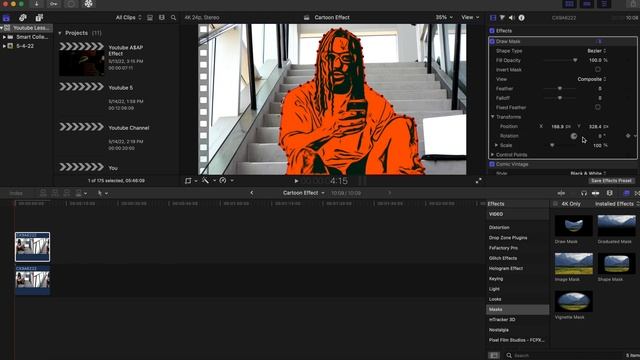The width and height of the screenshot is (640, 360).
Task: Expand the 5-4-22 event triangle
Action: click(x=4, y=46)
